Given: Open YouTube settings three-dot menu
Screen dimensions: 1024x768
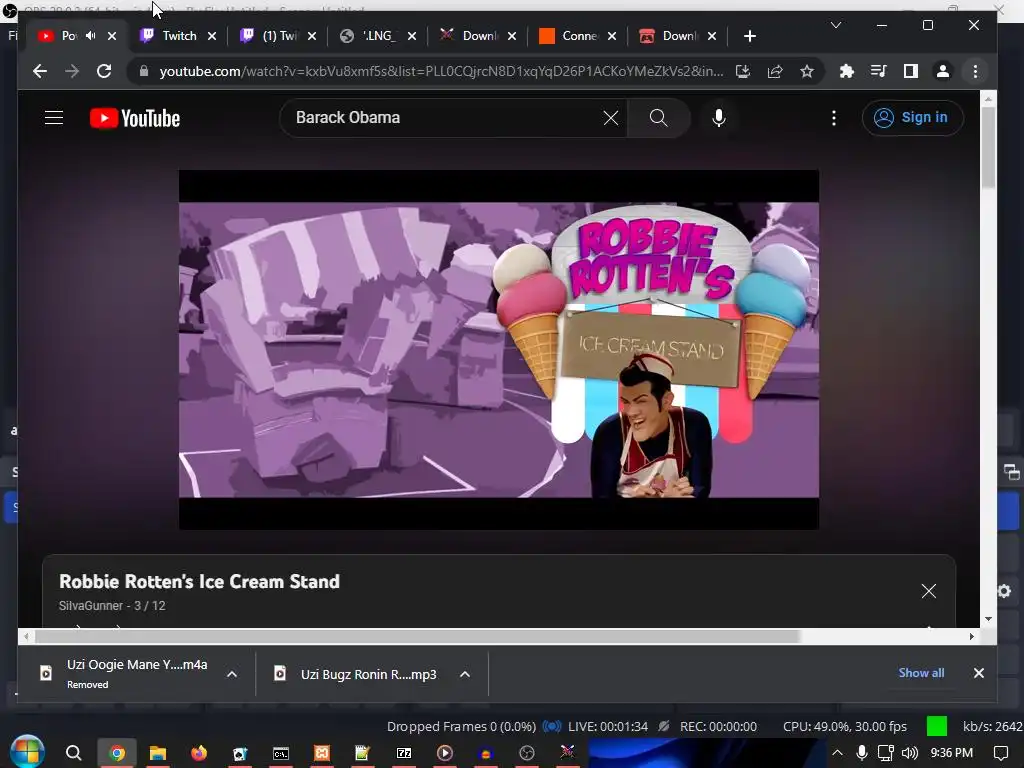Looking at the screenshot, I should coord(833,118).
